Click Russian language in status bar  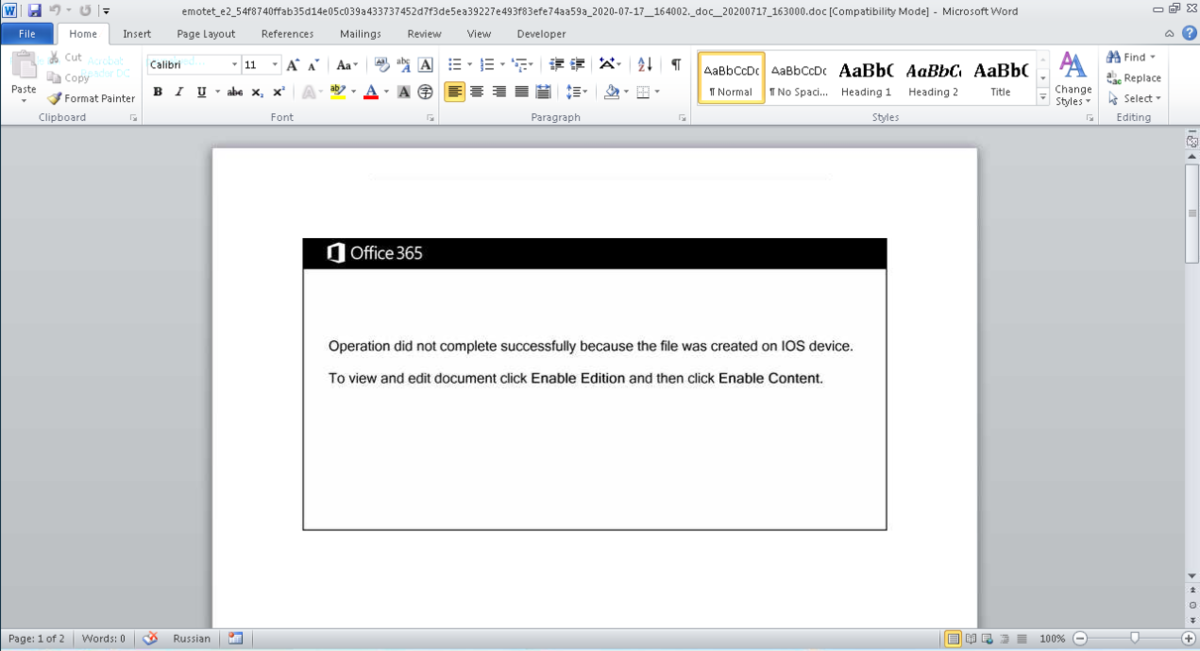[191, 638]
